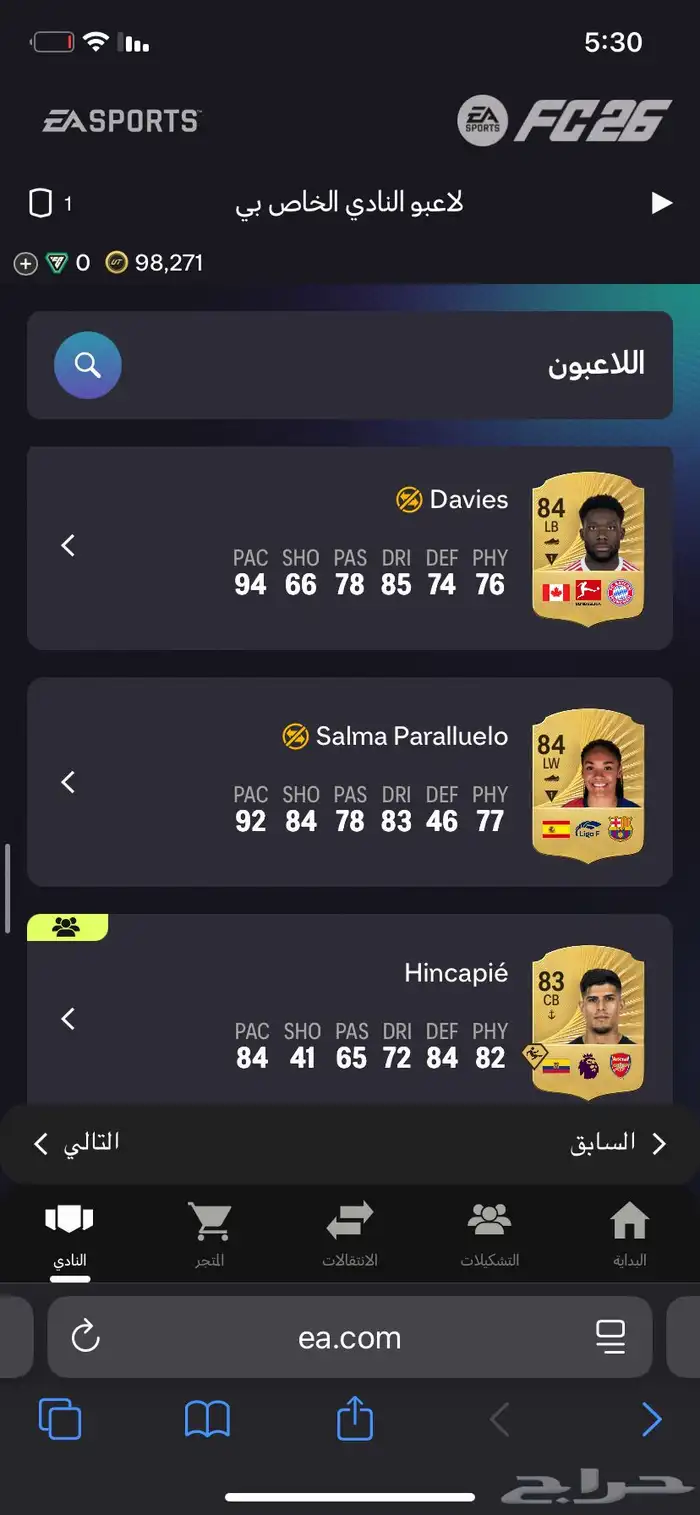The width and height of the screenshot is (700, 1515).
Task: Tap the Previous page button (السابق)
Action: [x=619, y=1143]
